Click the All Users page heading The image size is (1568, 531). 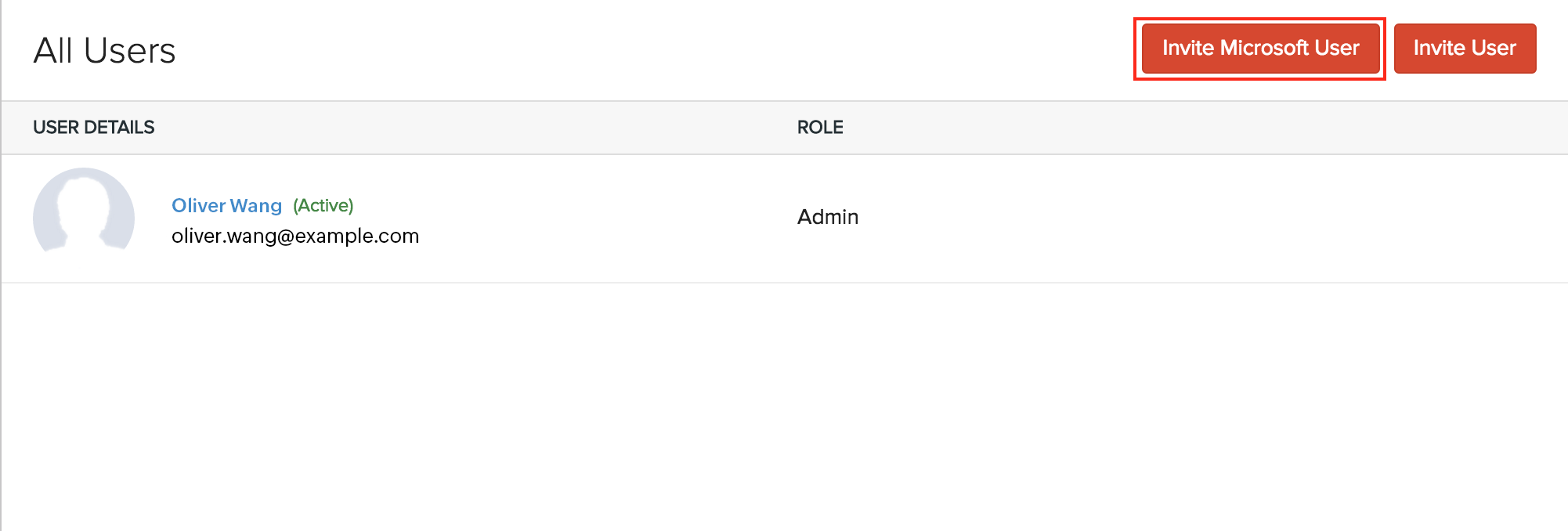click(104, 51)
